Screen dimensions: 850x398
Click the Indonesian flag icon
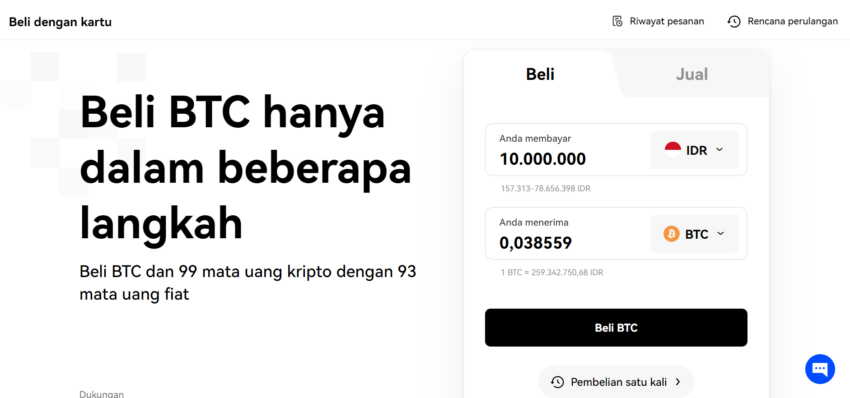pos(673,150)
